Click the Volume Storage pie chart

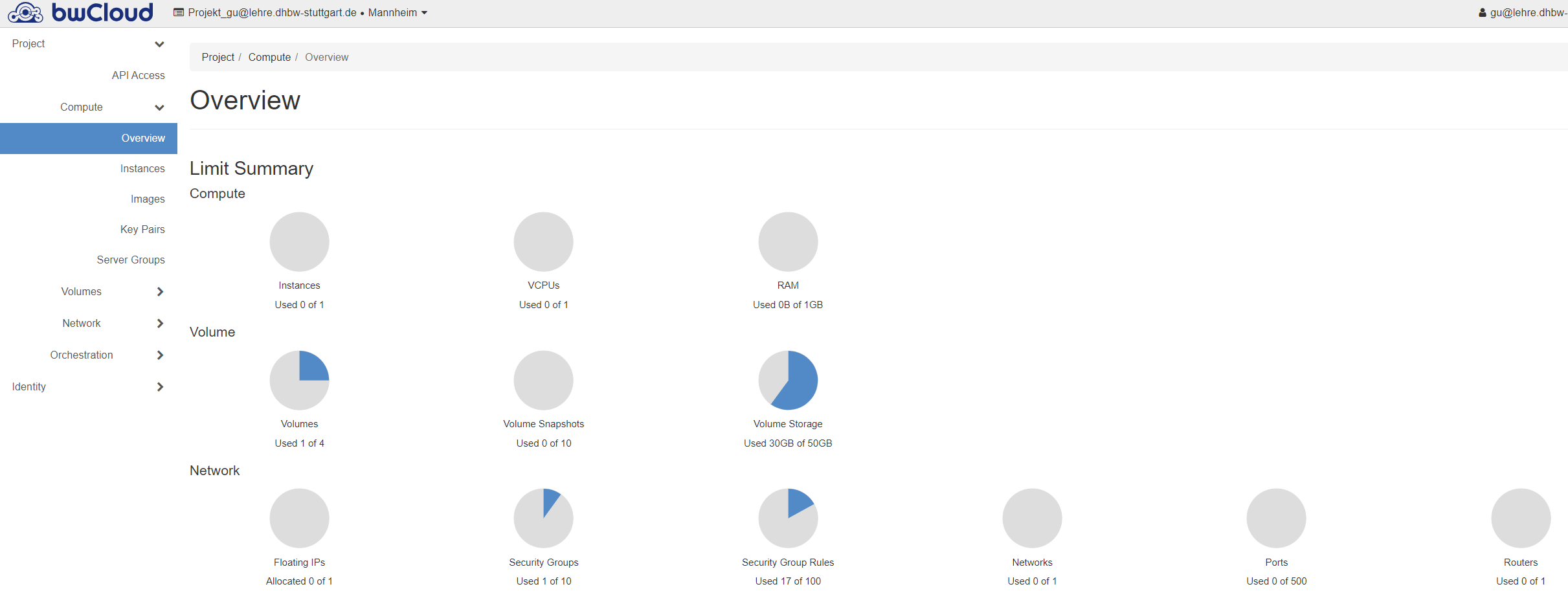(788, 381)
